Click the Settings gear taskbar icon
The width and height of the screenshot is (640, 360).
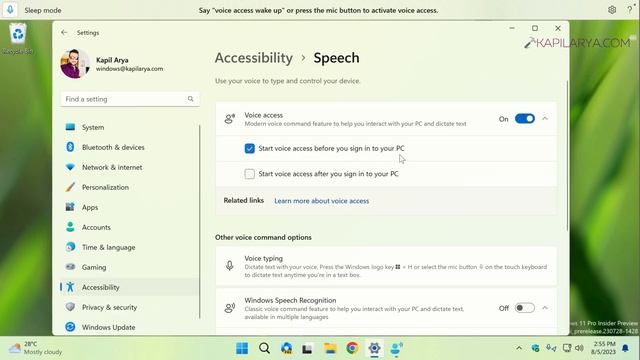(374, 348)
